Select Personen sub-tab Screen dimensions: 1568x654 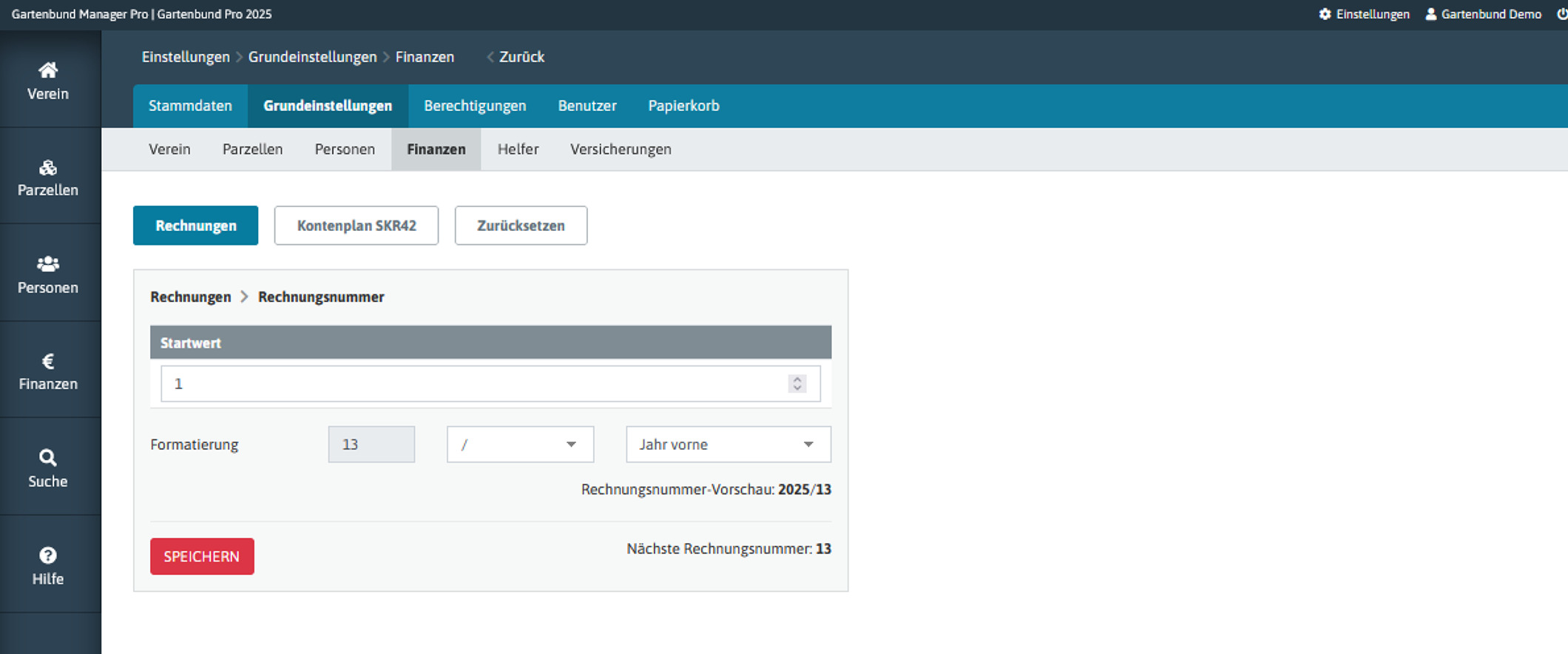pyautogui.click(x=345, y=149)
